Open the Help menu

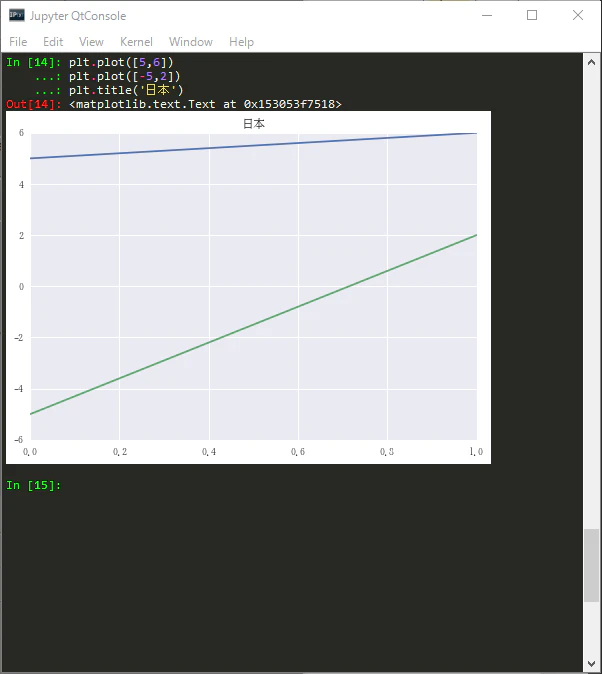point(241,42)
